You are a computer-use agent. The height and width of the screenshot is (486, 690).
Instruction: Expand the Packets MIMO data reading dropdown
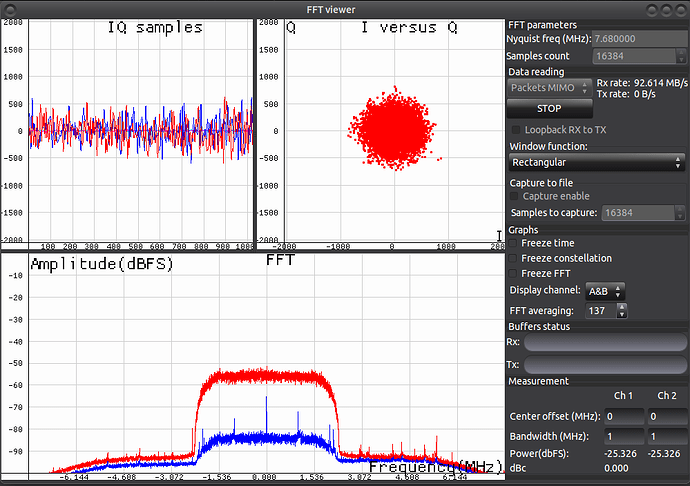tap(548, 88)
